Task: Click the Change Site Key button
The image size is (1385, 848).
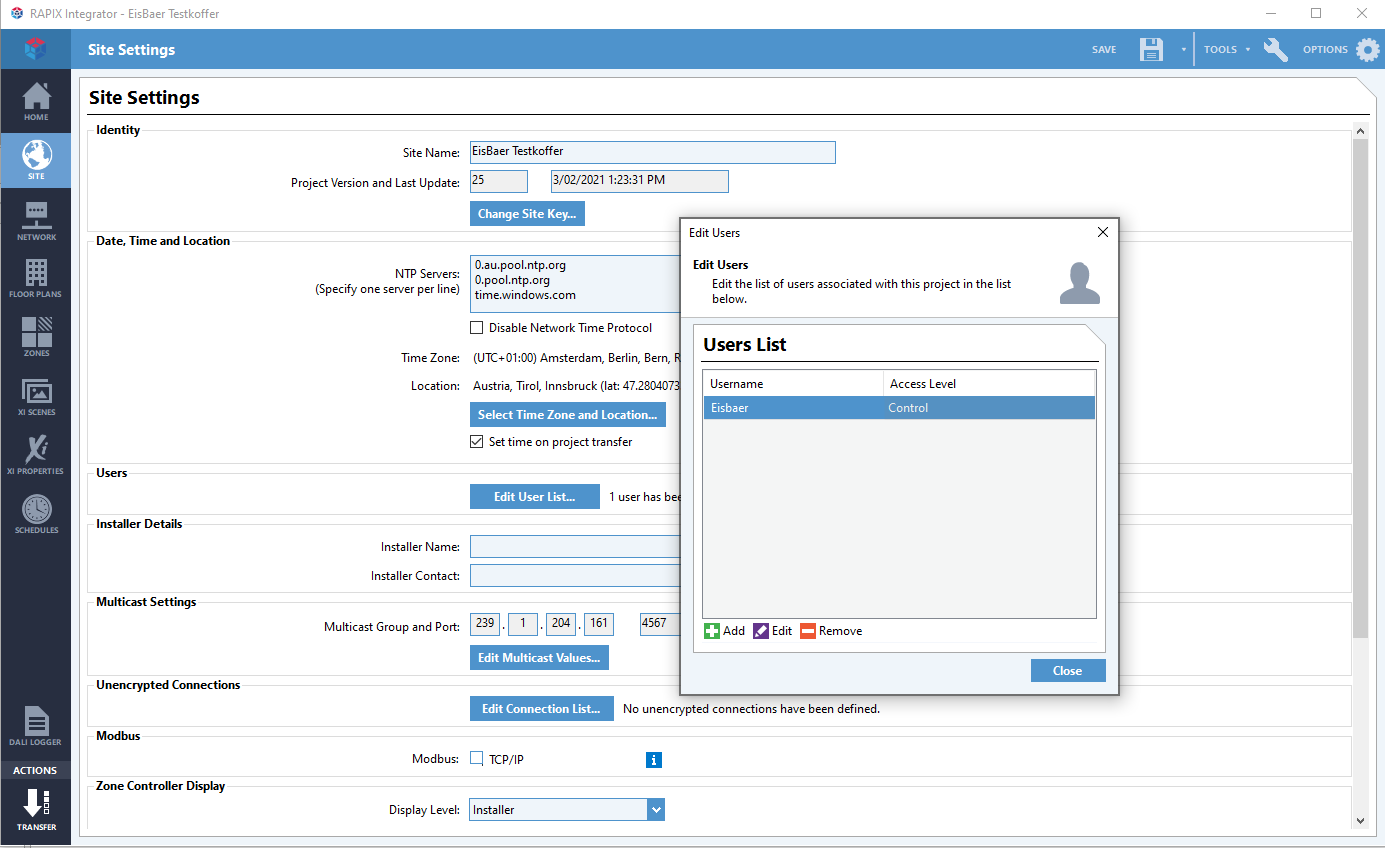Action: coord(527,214)
